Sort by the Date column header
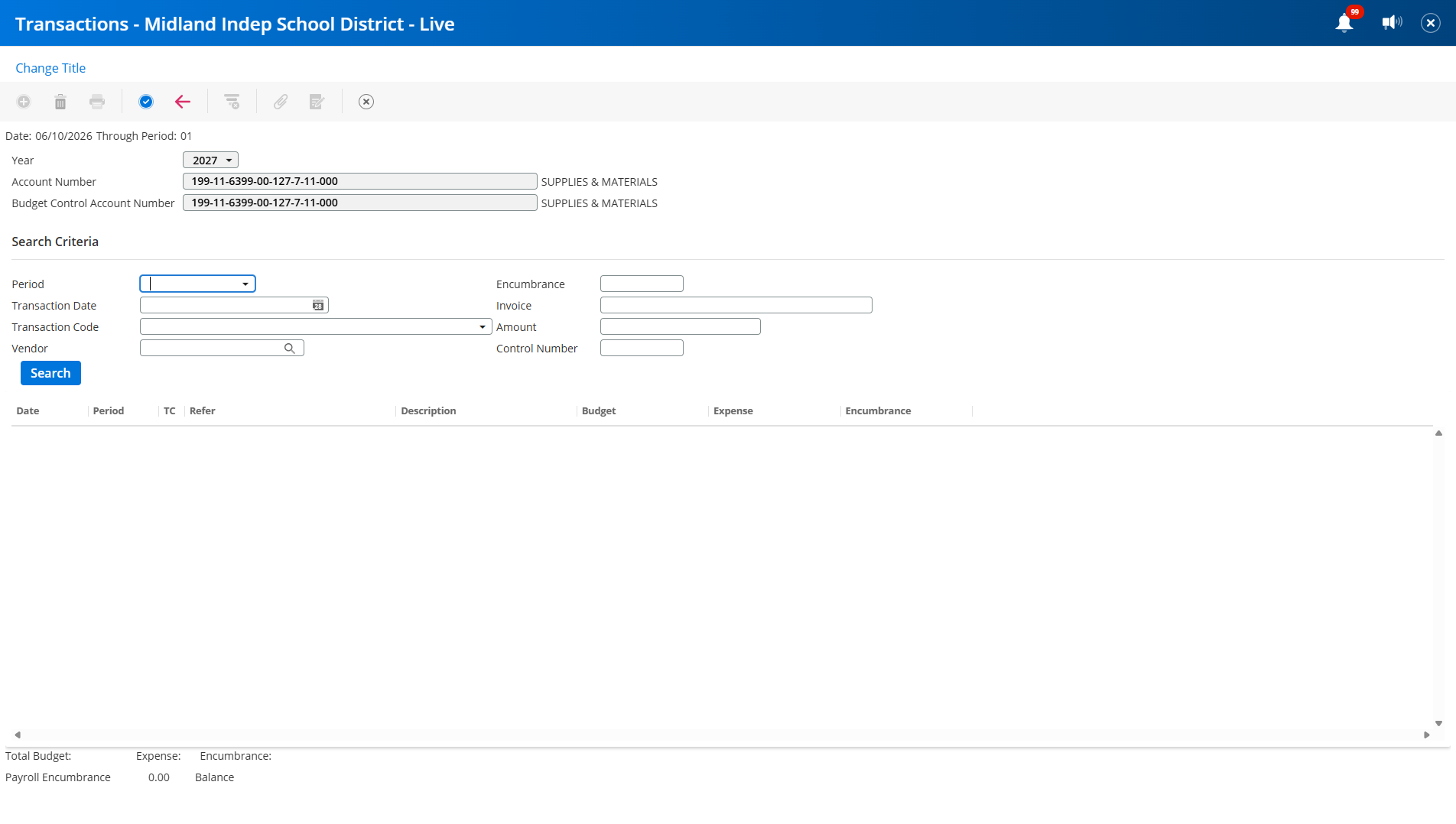 point(28,411)
